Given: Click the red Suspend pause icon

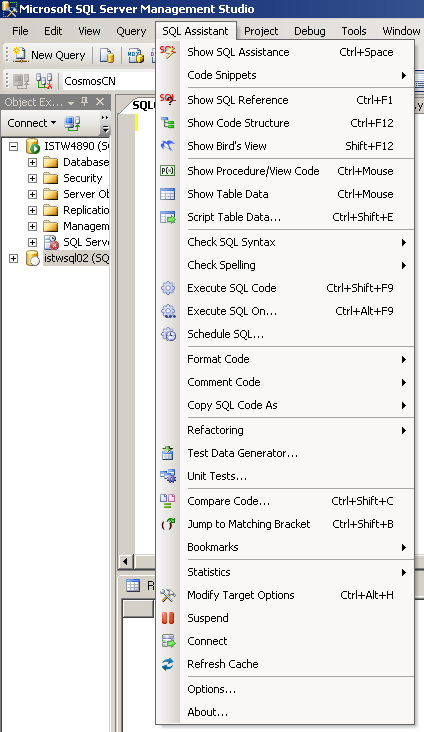Looking at the screenshot, I should [168, 618].
